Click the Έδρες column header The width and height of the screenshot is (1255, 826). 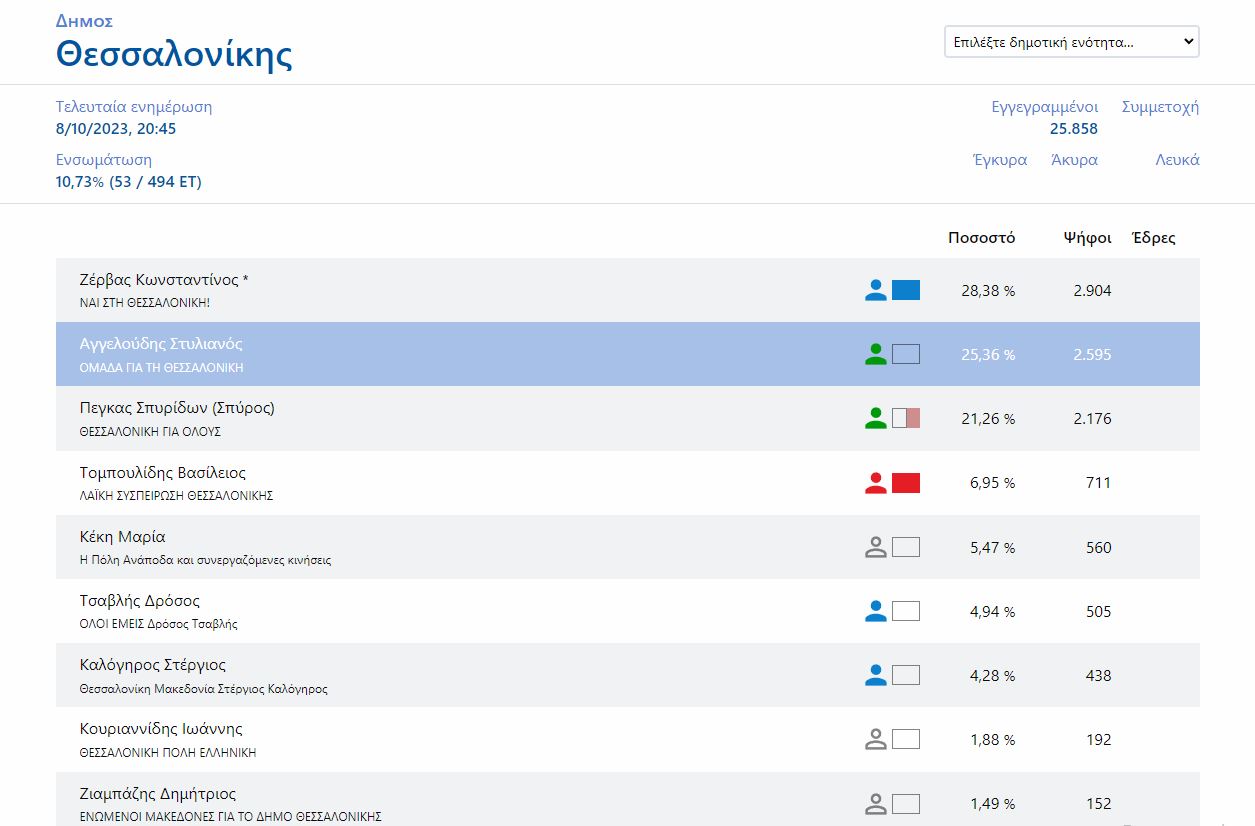[1153, 238]
